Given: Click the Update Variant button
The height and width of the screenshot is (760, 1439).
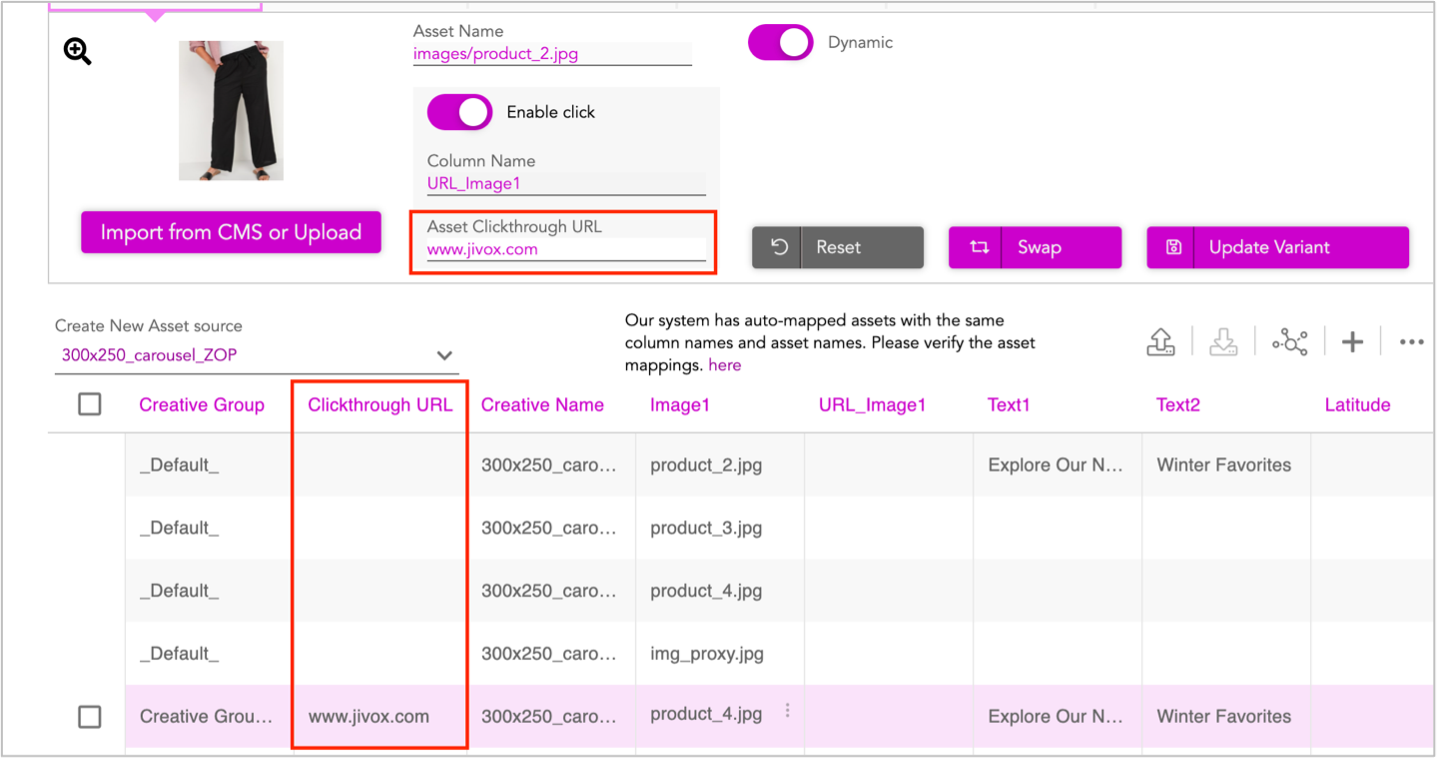Looking at the screenshot, I should click(x=1277, y=247).
